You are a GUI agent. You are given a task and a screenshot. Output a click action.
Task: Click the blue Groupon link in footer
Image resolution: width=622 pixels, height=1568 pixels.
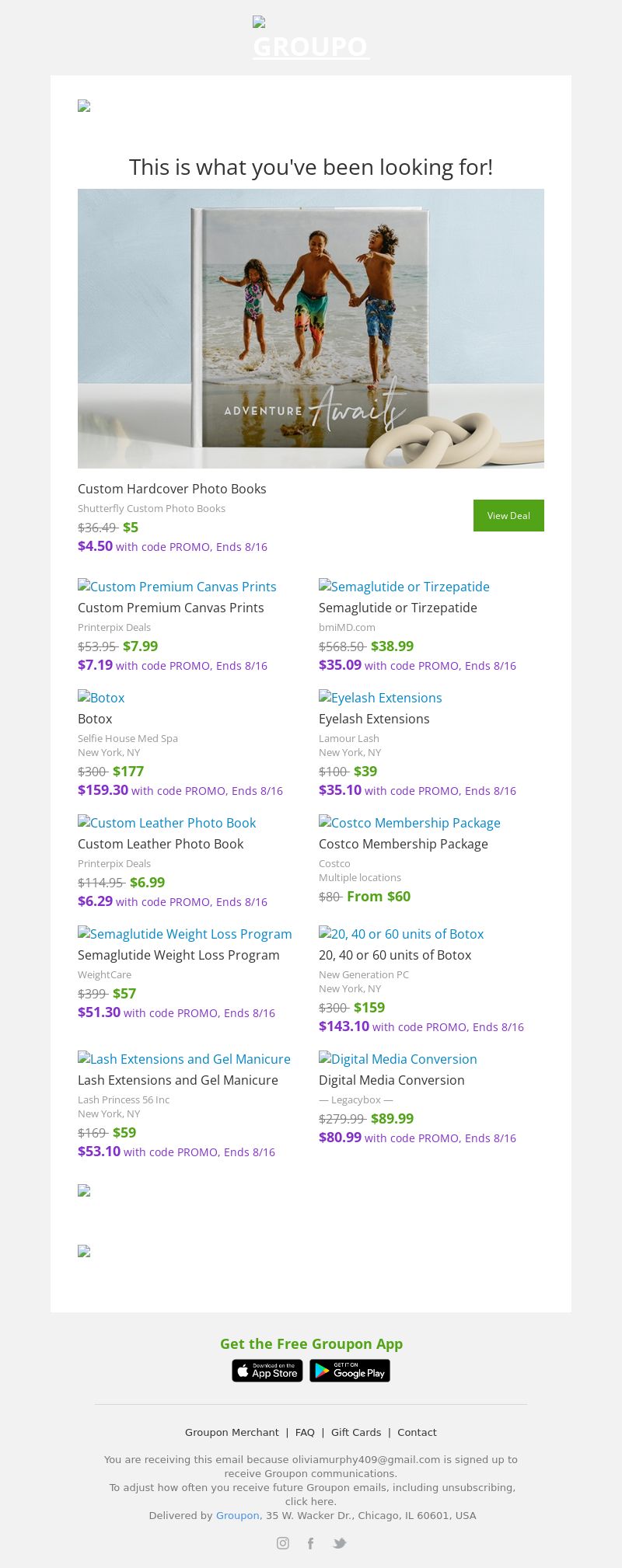tap(237, 1515)
